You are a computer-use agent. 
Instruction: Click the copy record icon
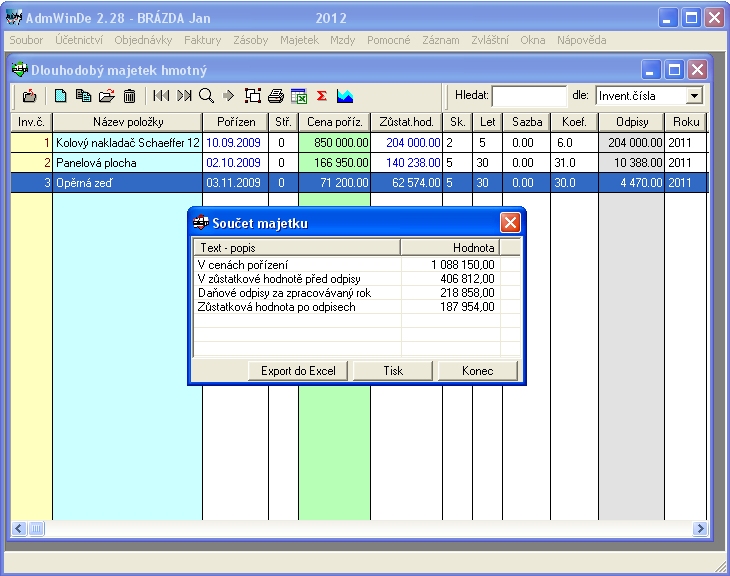click(83, 96)
